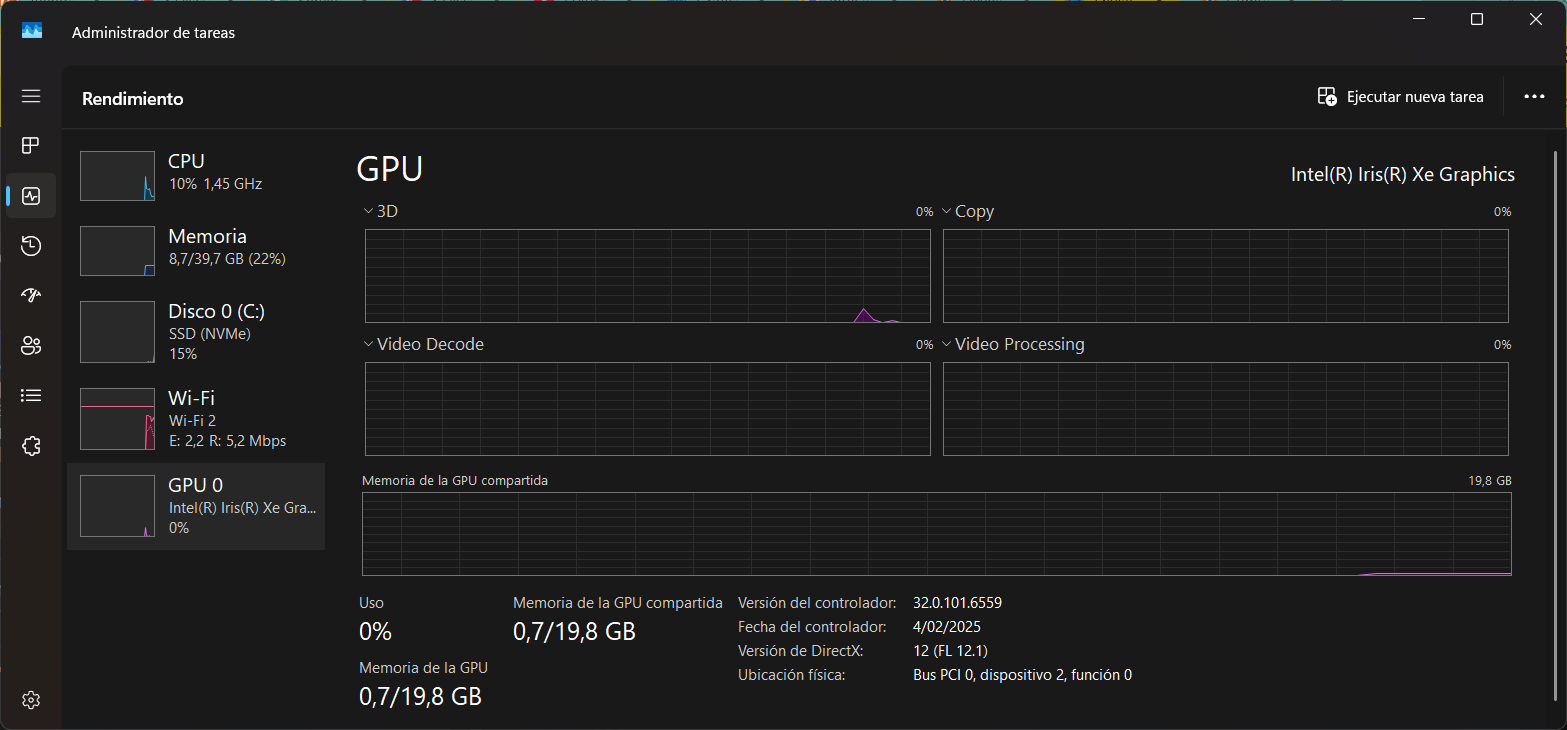The height and width of the screenshot is (730, 1567).
Task: Open the Startup apps icon in sidebar
Action: [x=31, y=295]
